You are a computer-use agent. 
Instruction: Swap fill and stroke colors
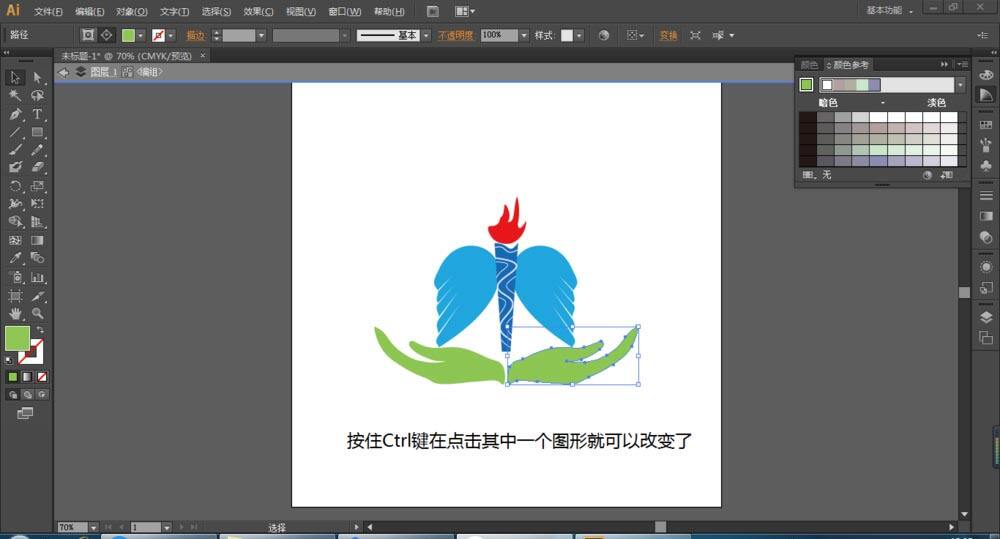(40, 330)
